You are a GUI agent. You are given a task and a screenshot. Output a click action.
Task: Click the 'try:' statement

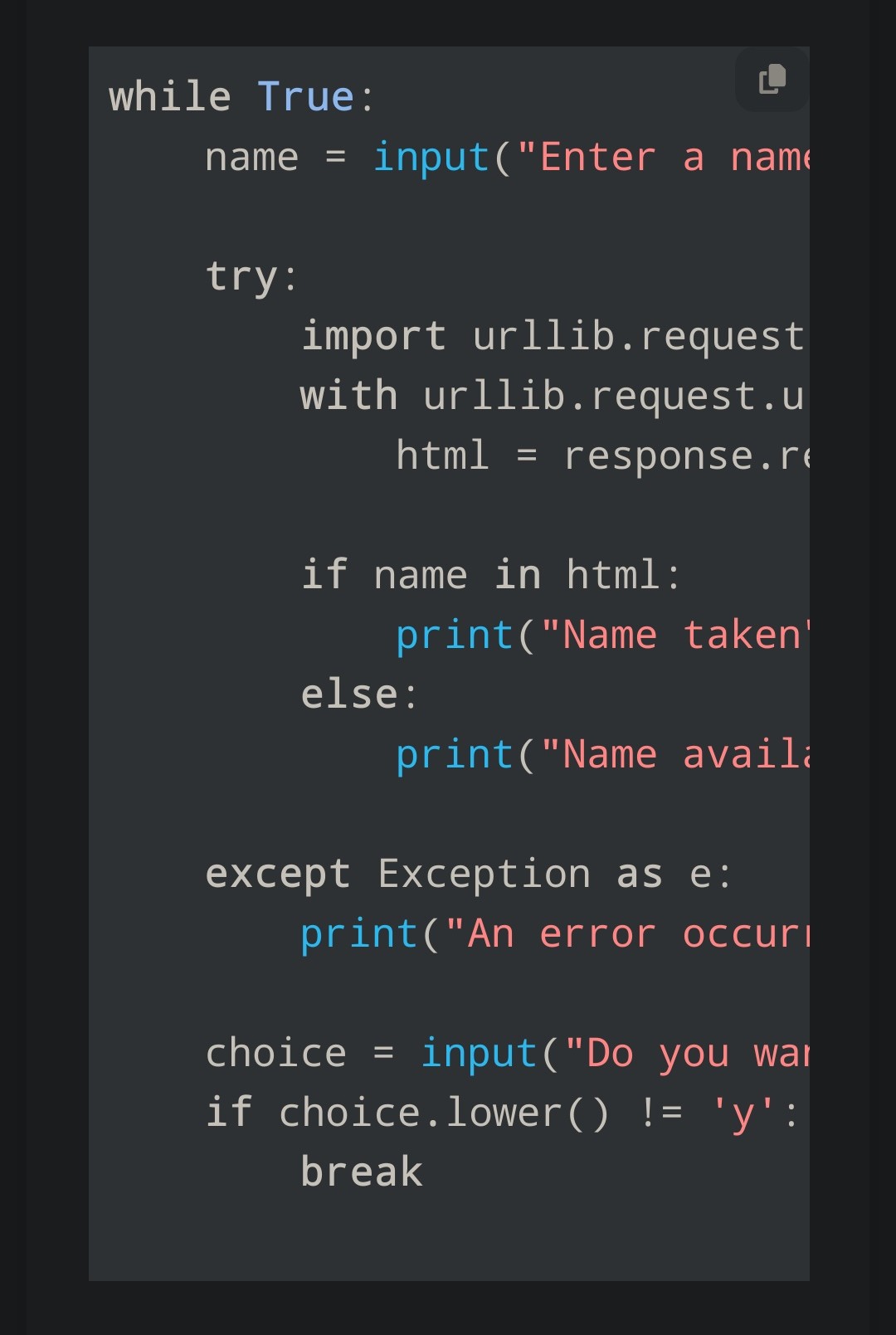251,276
